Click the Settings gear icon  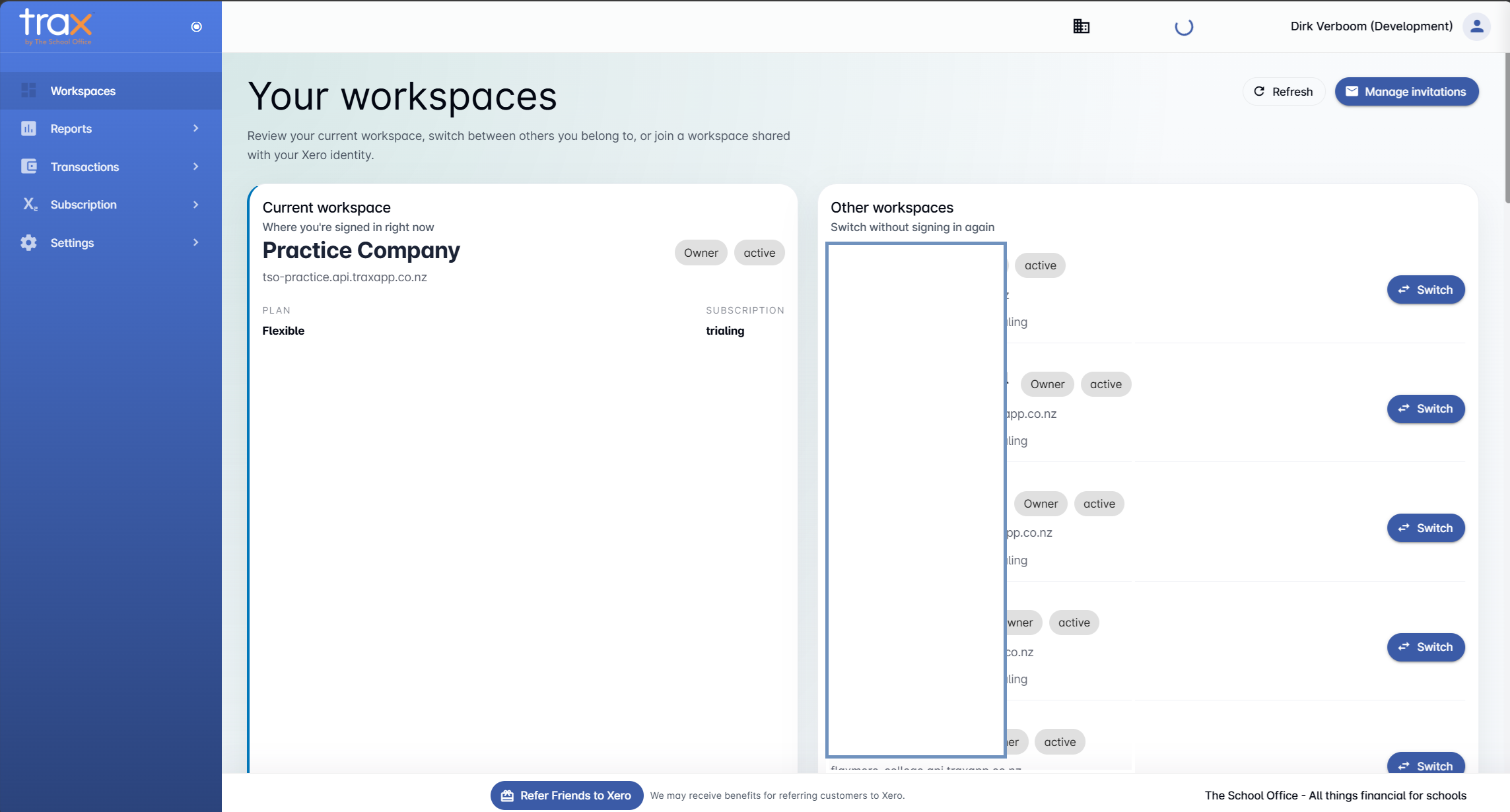[x=28, y=242]
